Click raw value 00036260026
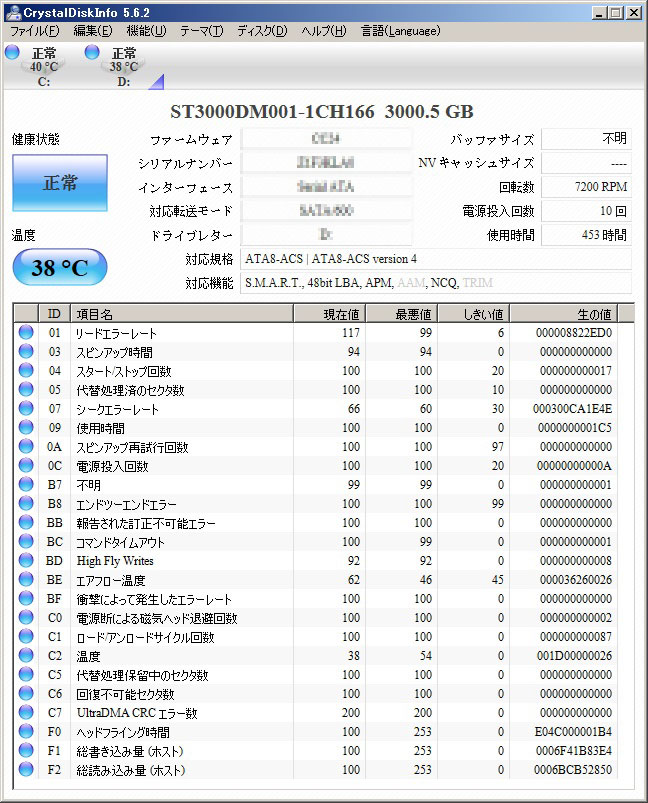Image resolution: width=648 pixels, height=803 pixels. pyautogui.click(x=576, y=580)
